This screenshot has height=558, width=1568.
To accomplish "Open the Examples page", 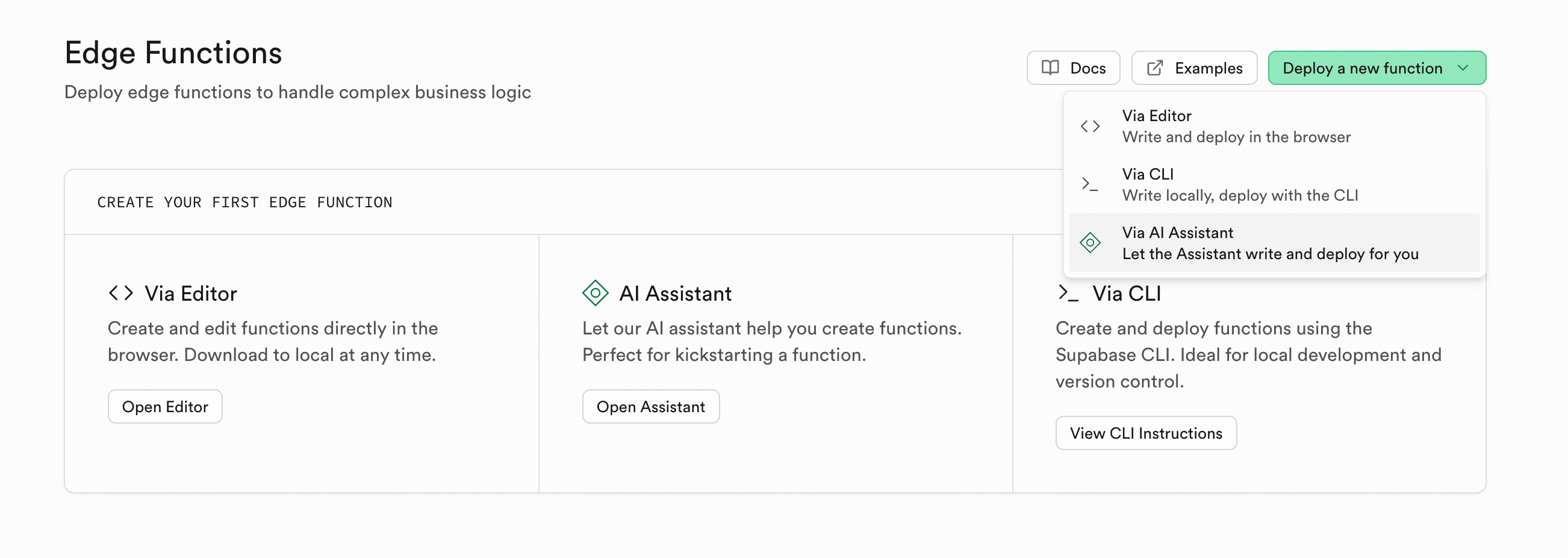I will pos(1193,67).
